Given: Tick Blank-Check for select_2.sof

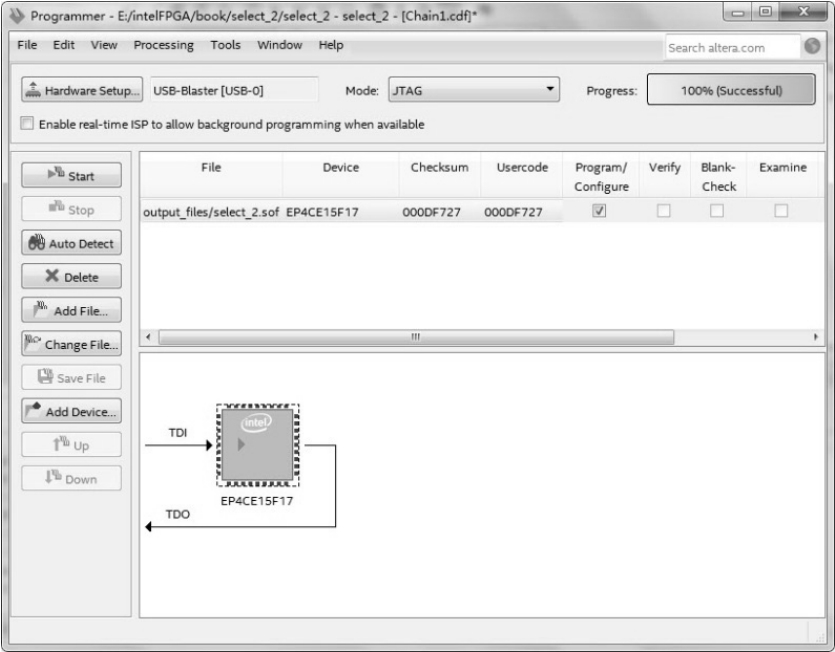Looking at the screenshot, I should [717, 211].
